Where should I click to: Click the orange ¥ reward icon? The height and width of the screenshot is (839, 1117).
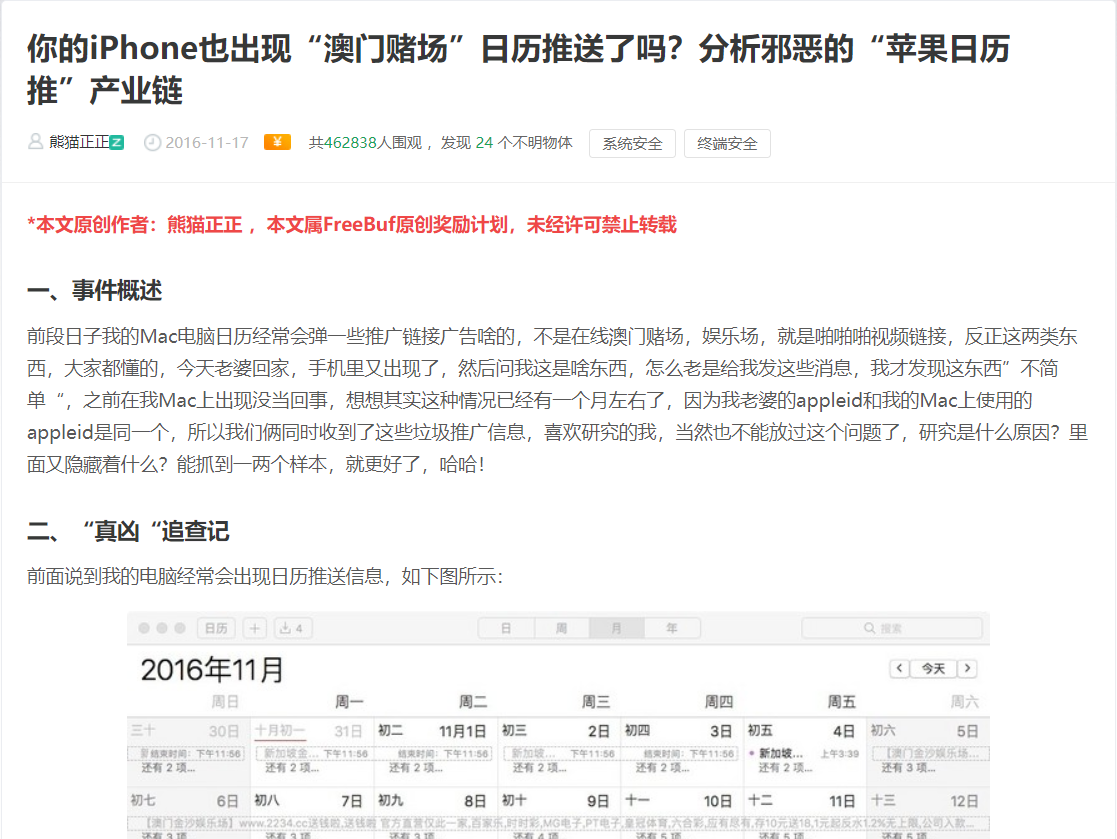pos(277,142)
